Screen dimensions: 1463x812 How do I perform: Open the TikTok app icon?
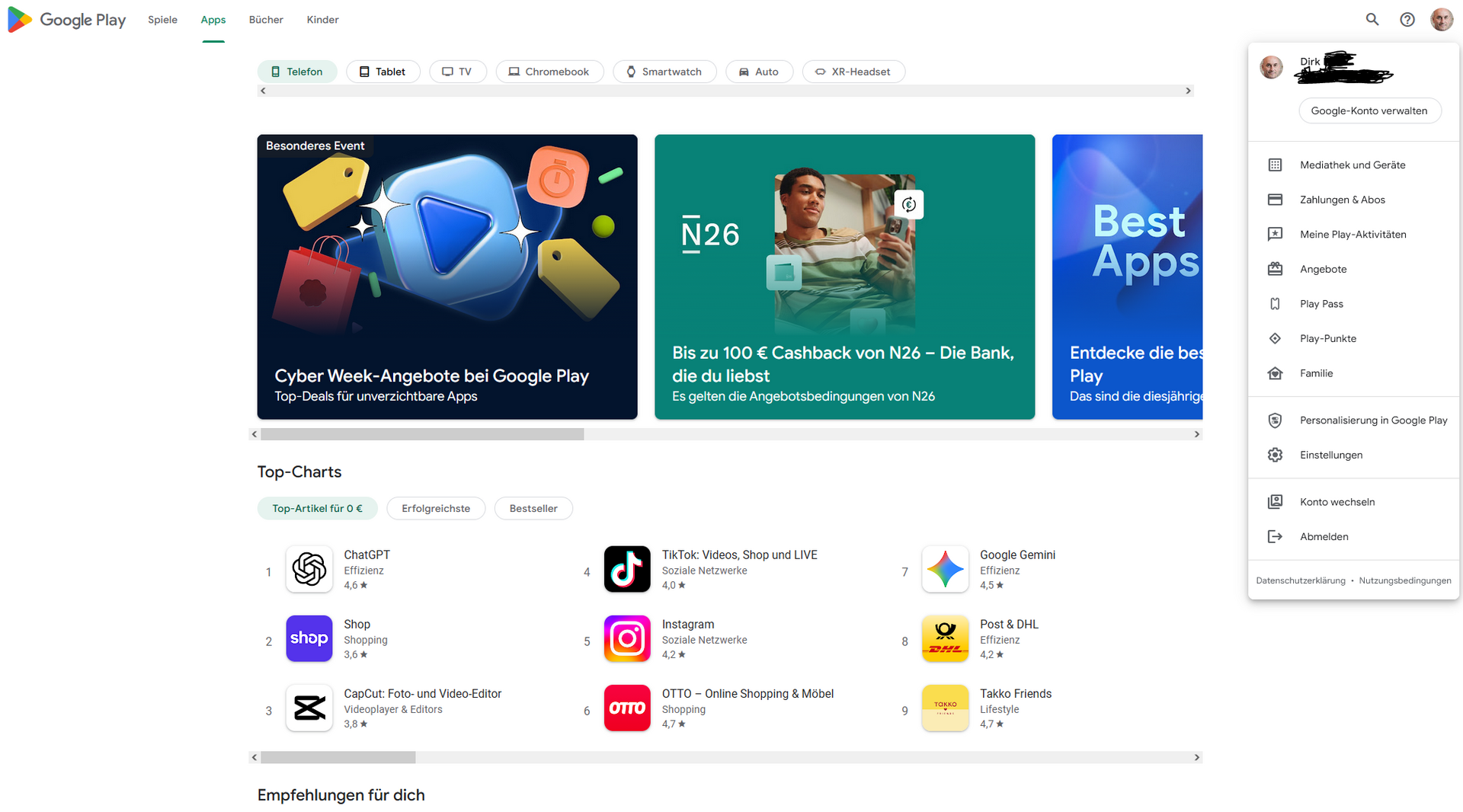coord(626,569)
